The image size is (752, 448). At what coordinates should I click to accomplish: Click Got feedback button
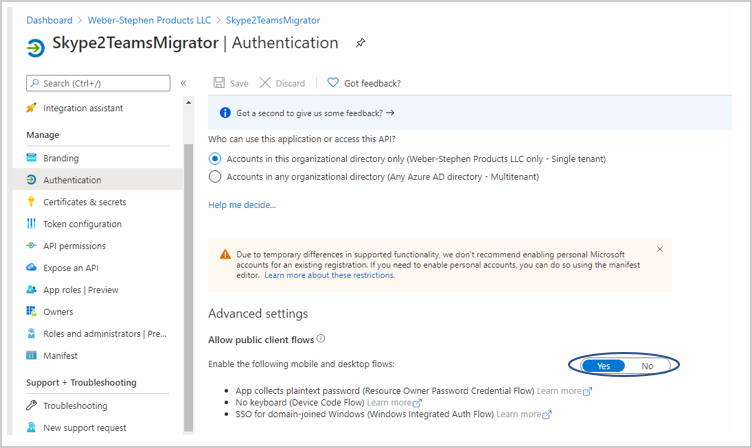tap(364, 83)
